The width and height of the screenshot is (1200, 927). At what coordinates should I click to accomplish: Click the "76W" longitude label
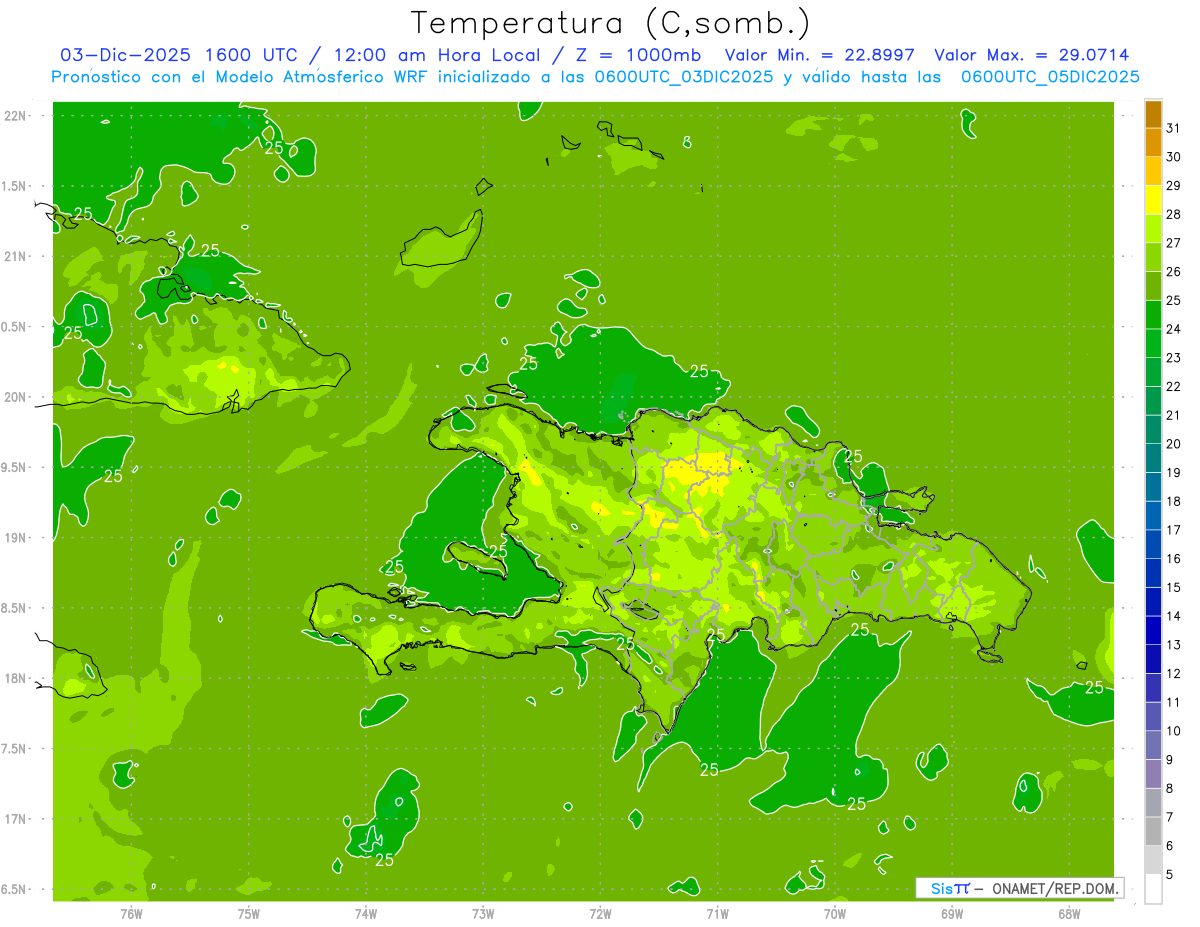(x=131, y=913)
